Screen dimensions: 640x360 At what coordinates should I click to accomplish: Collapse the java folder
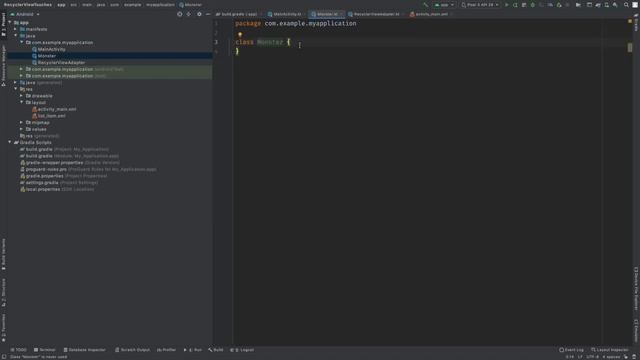coord(16,36)
